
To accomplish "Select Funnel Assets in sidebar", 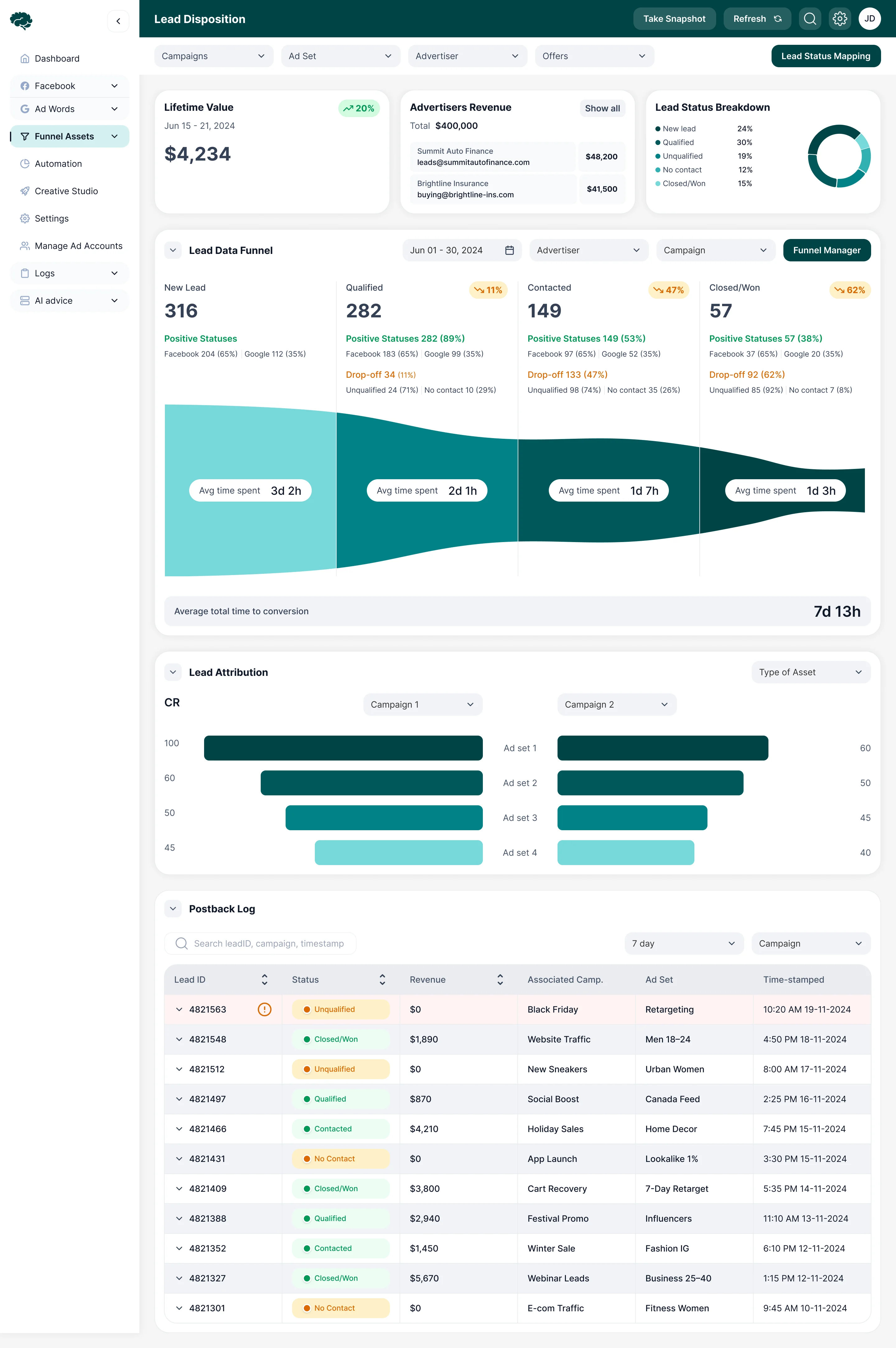I will click(70, 136).
